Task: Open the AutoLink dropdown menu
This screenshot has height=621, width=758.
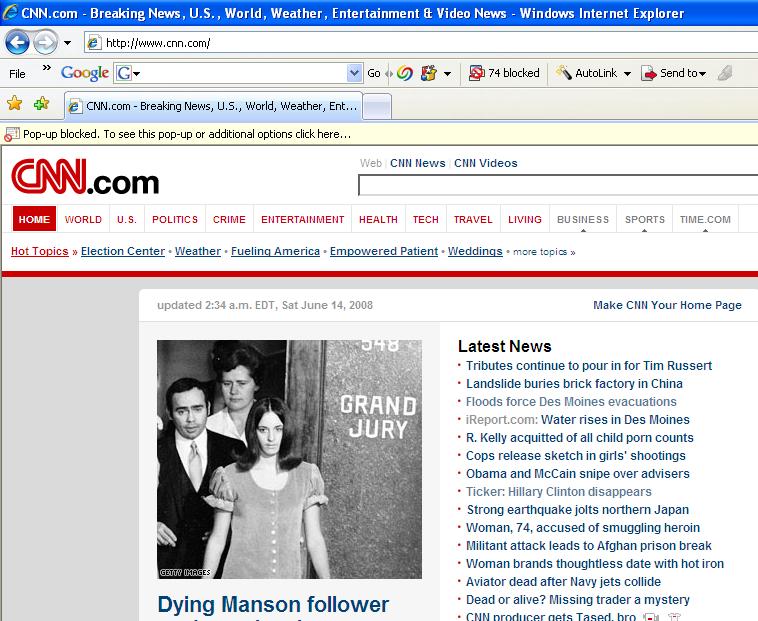Action: coord(627,73)
